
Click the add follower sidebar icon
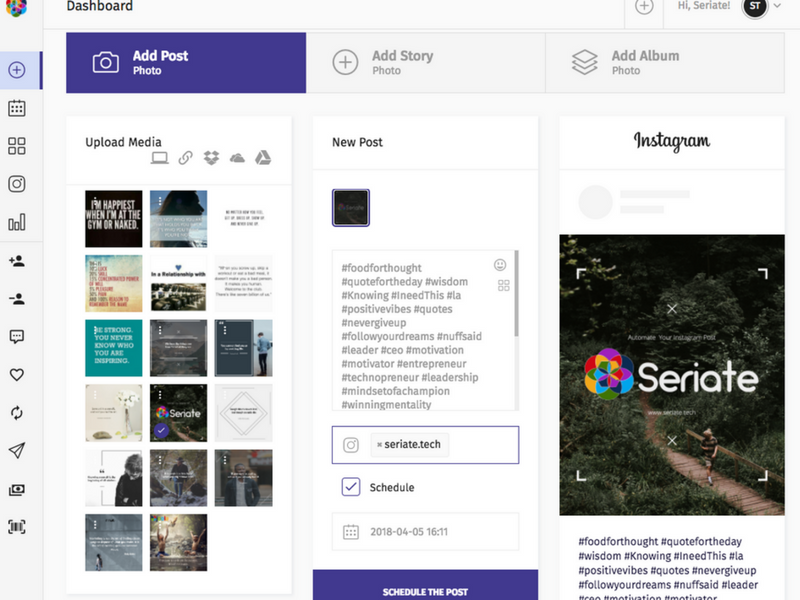[17, 261]
